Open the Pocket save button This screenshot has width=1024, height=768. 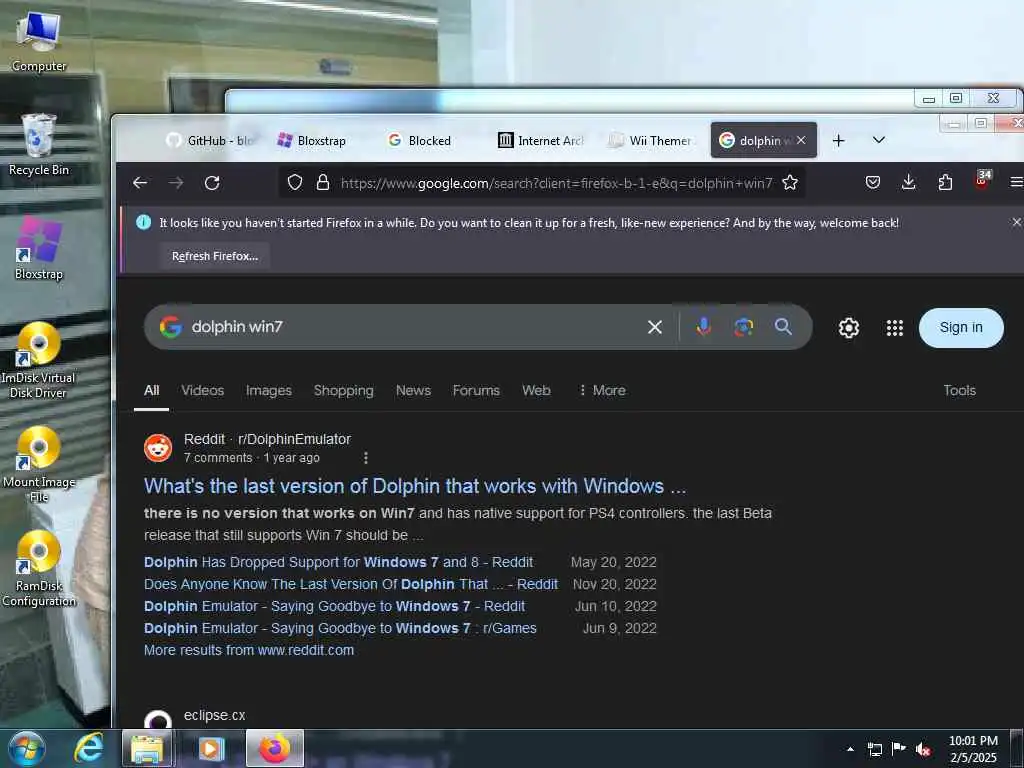pos(872,183)
